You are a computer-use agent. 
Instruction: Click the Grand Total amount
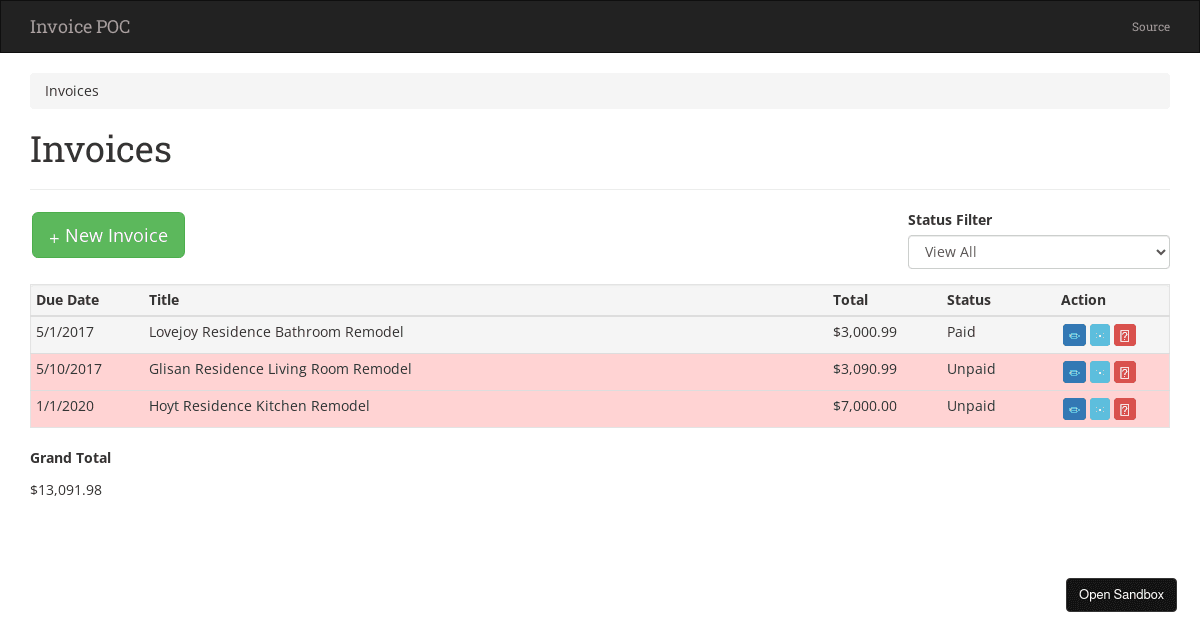(x=66, y=490)
